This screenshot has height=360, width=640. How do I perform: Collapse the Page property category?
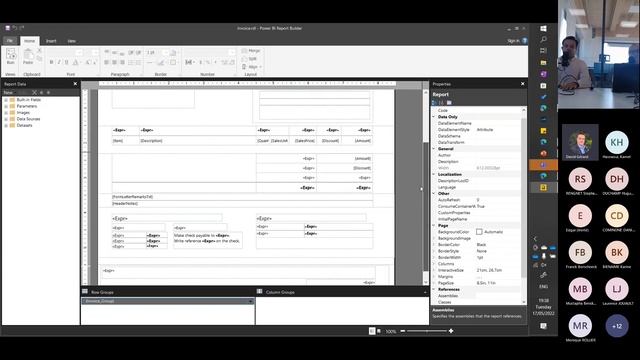[x=434, y=225]
